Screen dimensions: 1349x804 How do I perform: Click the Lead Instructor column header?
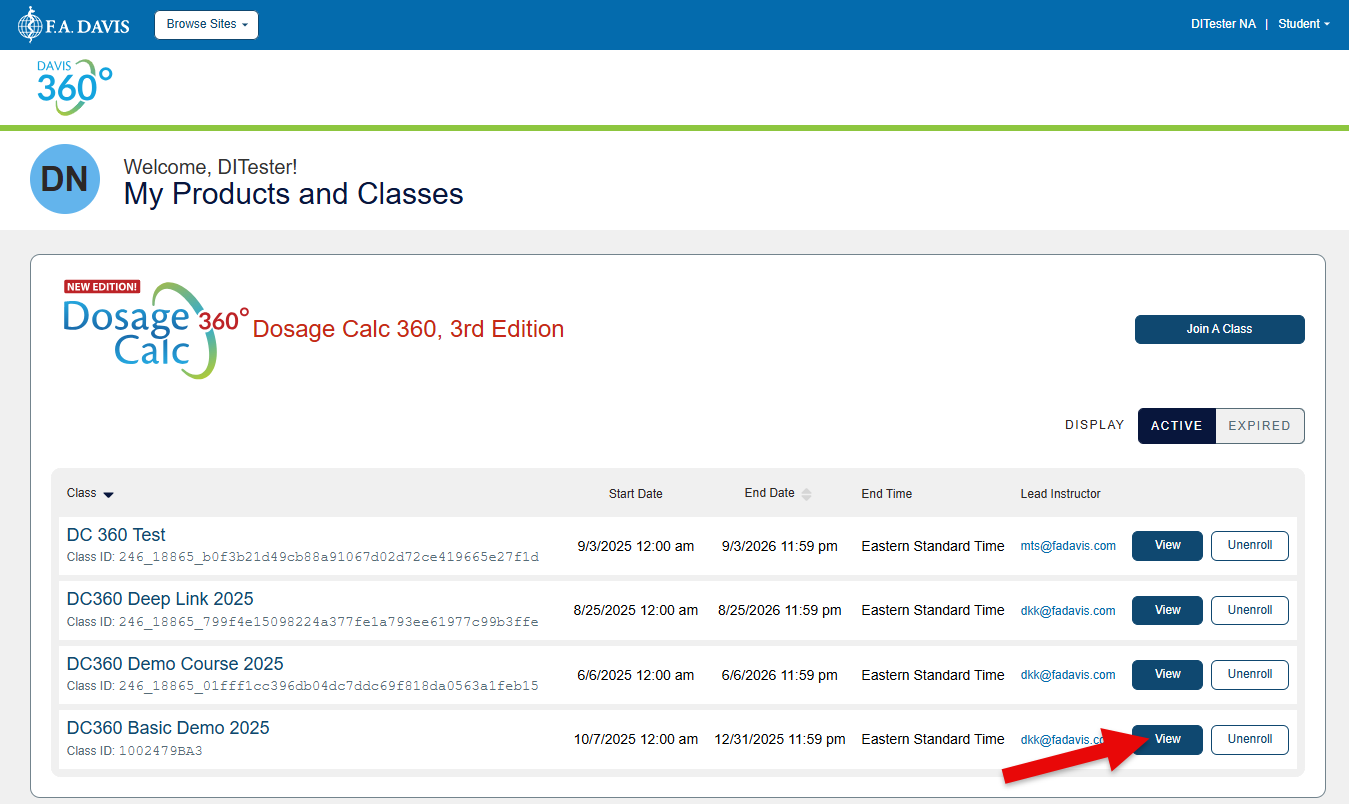tap(1060, 494)
